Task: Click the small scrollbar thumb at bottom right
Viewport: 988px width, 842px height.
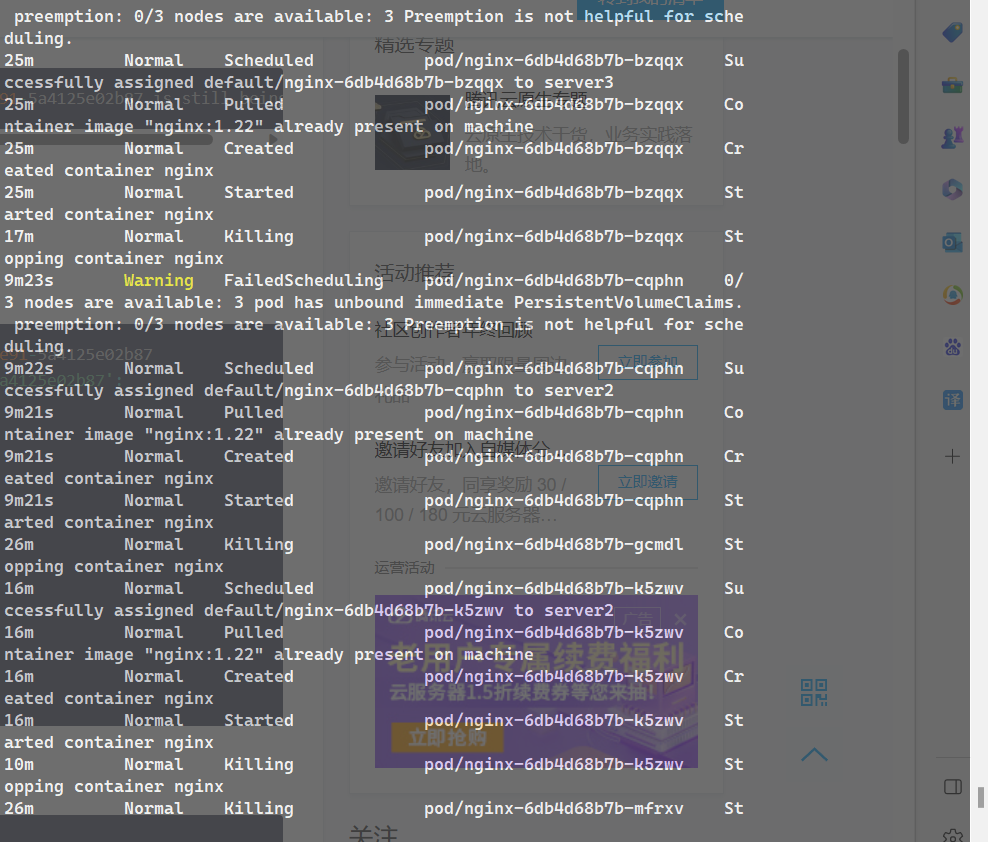Action: 980,797
